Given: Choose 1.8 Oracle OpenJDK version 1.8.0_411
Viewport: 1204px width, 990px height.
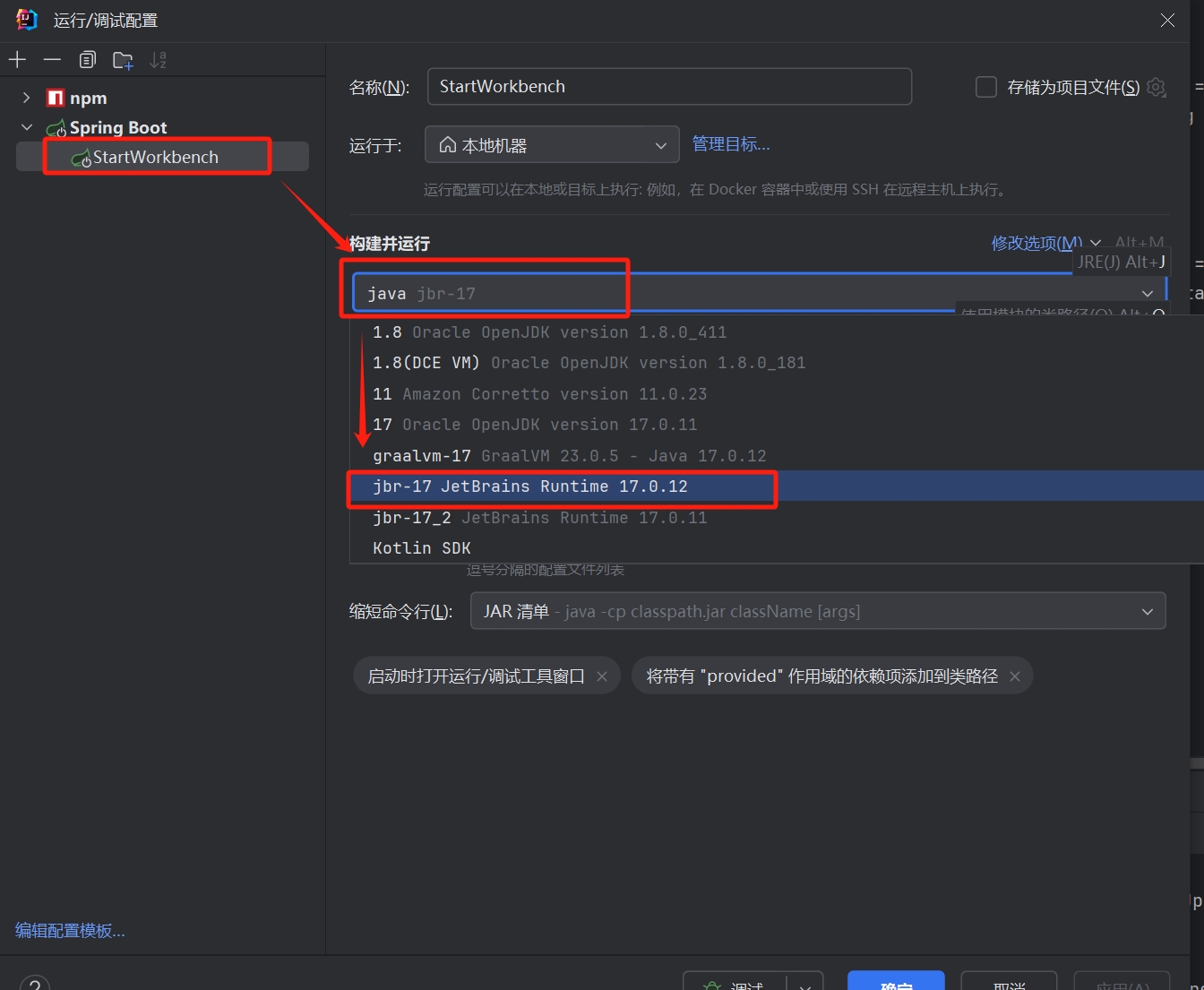Looking at the screenshot, I should pyautogui.click(x=777, y=332).
